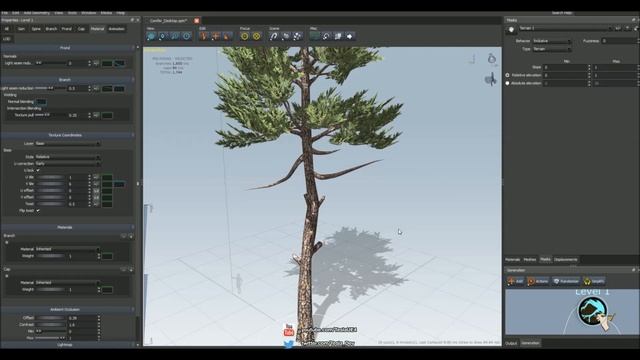Select the third Edit tool icon
The height and width of the screenshot is (360, 640).
227,36
